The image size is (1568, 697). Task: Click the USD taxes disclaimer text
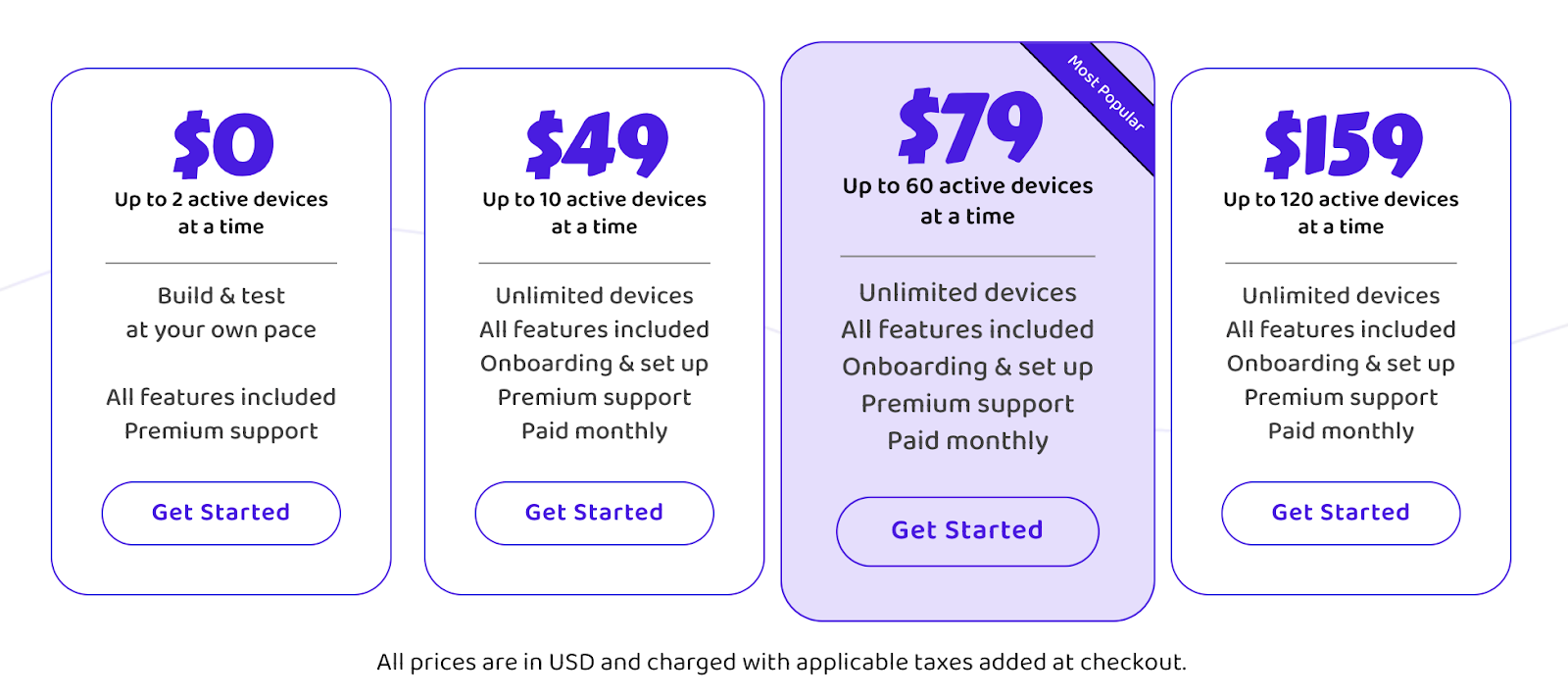pos(782,663)
